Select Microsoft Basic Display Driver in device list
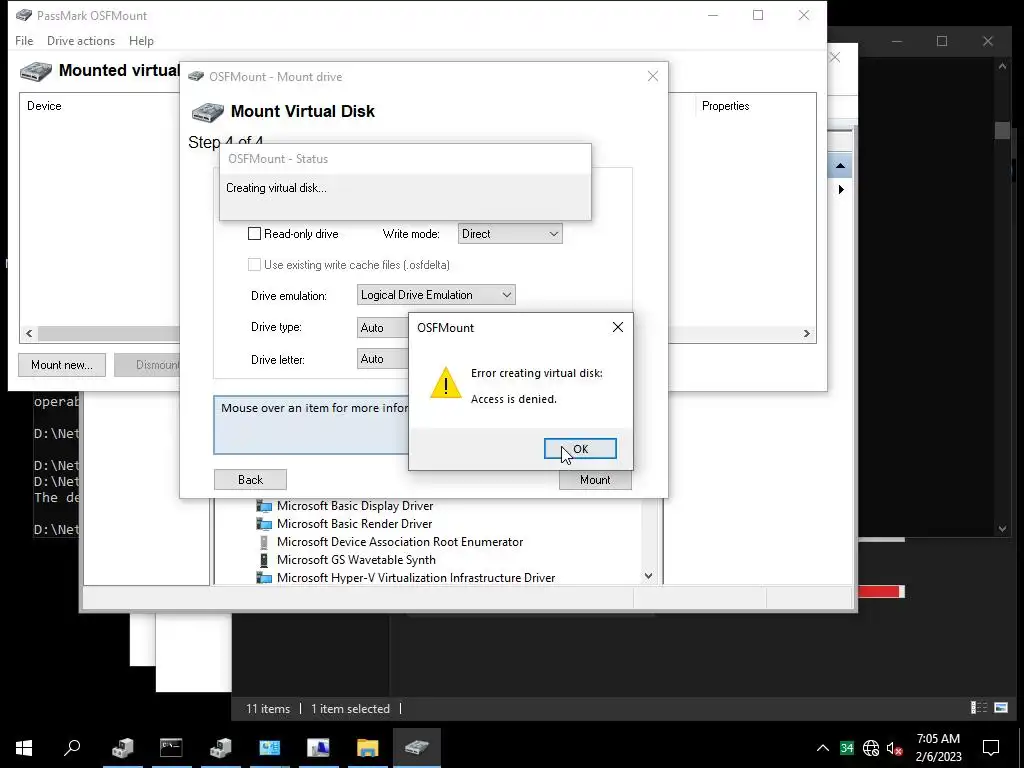1024x768 pixels. [355, 505]
